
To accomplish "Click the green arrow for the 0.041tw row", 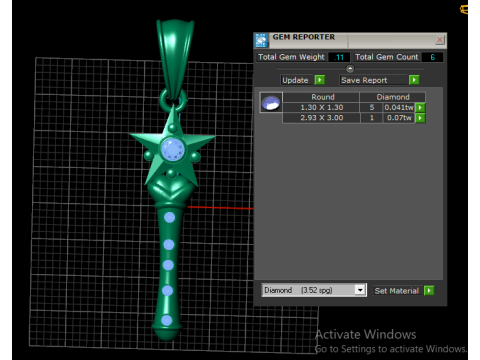I will coord(420,107).
